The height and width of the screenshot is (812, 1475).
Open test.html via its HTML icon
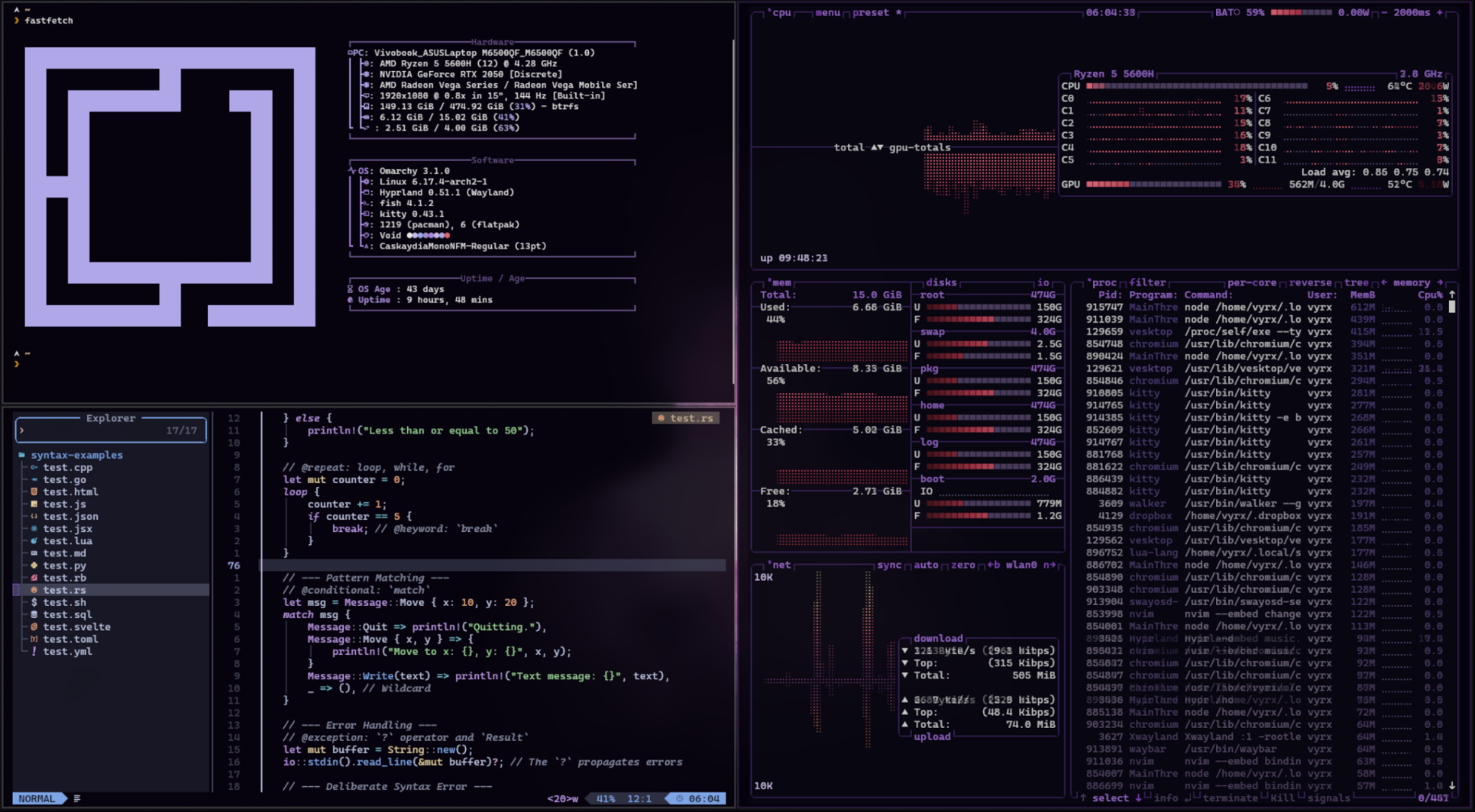tap(34, 492)
